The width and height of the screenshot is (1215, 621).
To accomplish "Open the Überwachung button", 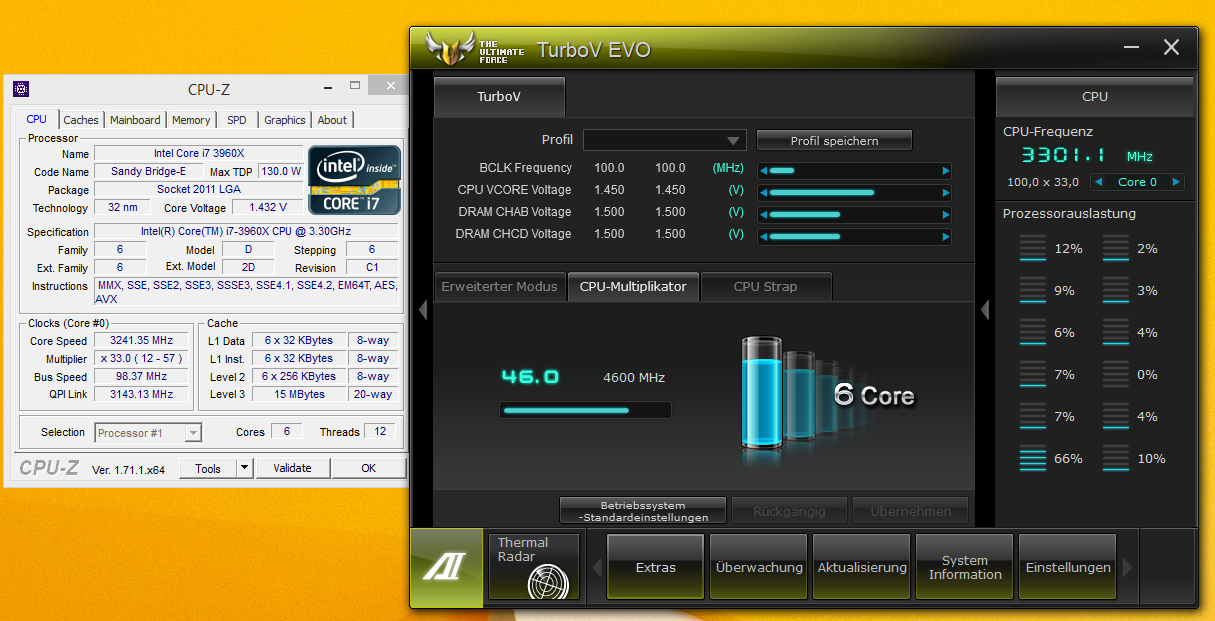I will tap(759, 567).
